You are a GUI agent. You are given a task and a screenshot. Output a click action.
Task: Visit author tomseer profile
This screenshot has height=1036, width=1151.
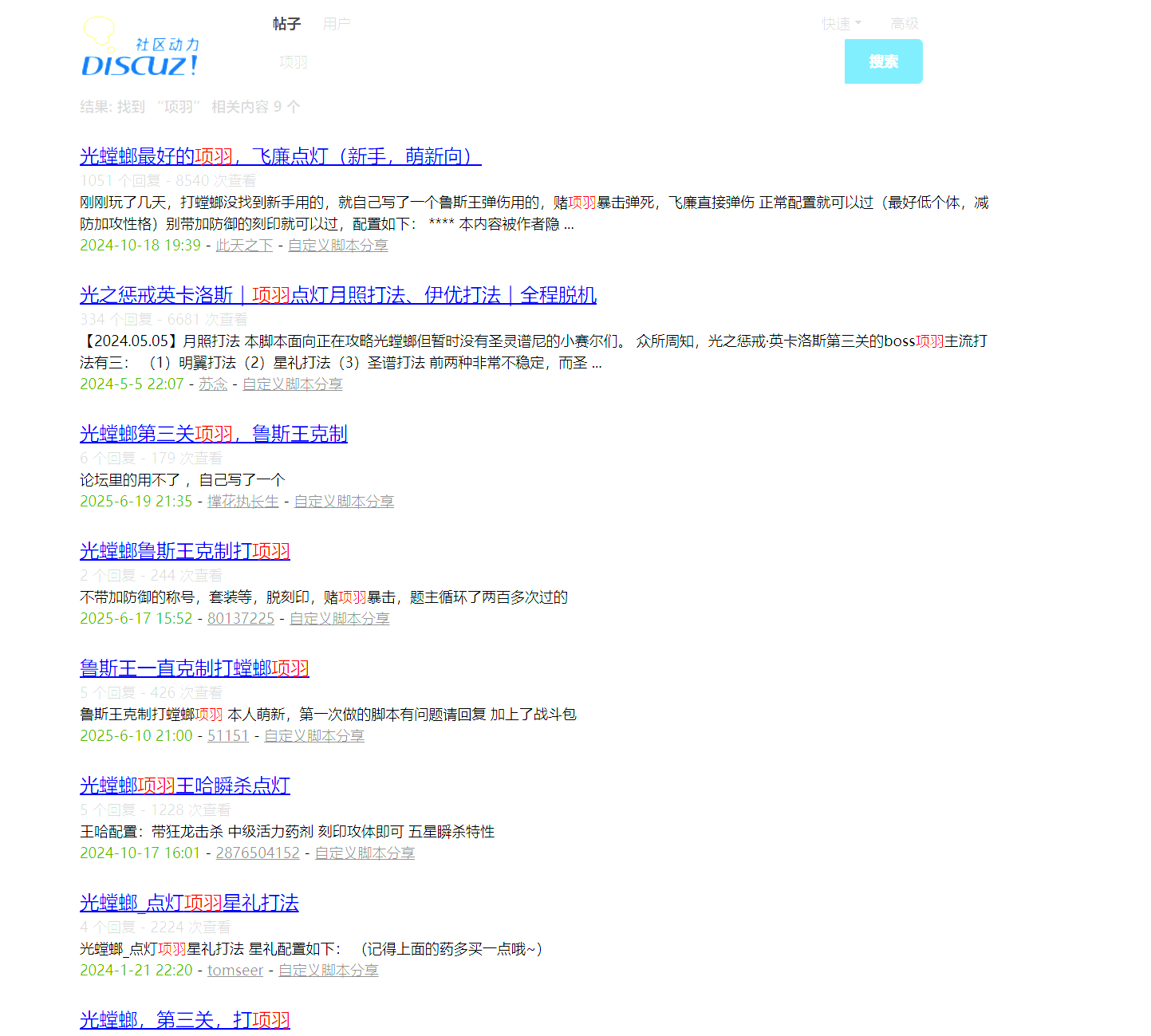(235, 971)
